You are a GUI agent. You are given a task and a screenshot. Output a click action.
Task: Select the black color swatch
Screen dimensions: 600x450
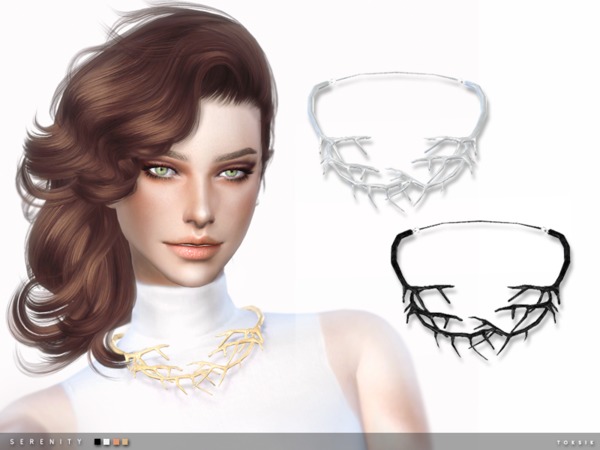[x=96, y=440]
